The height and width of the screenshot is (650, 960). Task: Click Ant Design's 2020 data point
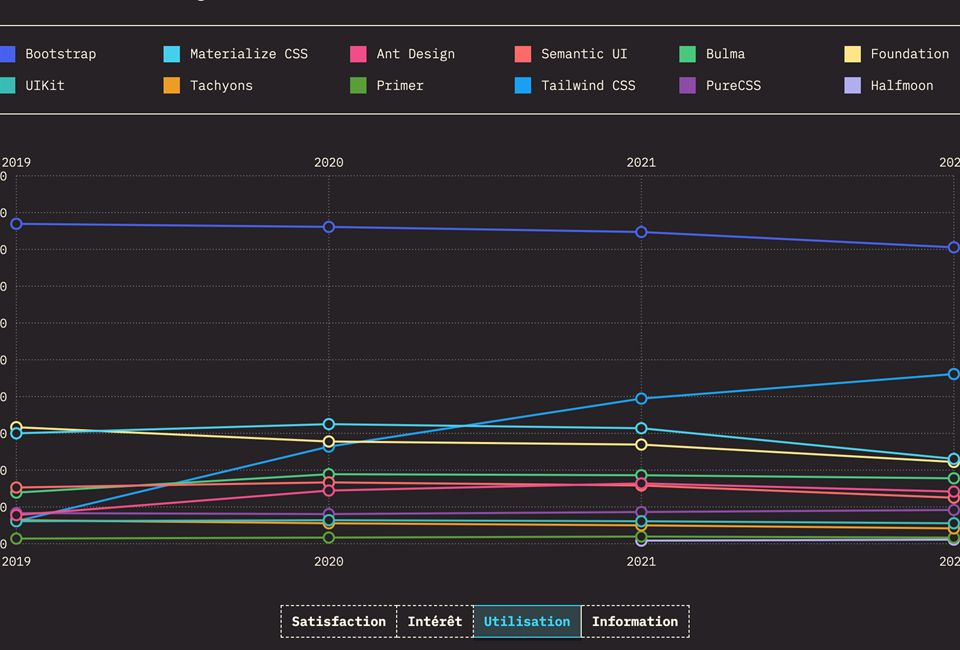329,491
